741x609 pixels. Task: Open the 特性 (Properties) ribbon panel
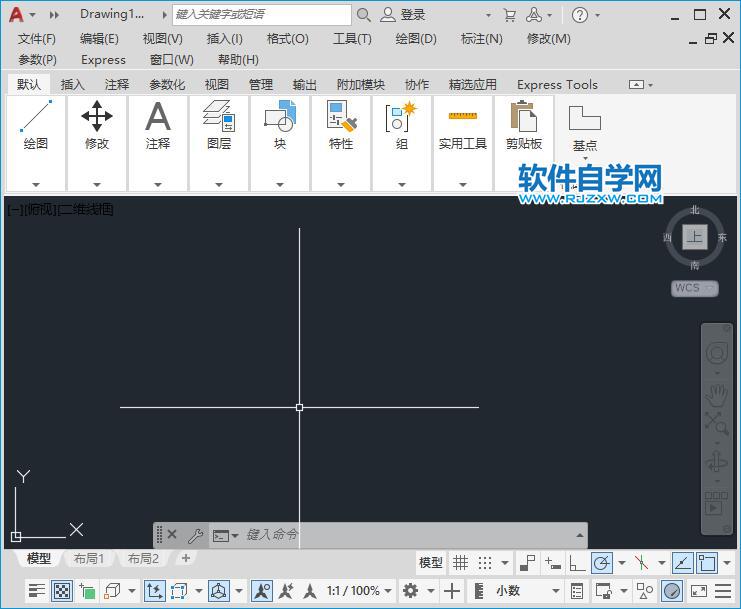[341, 125]
